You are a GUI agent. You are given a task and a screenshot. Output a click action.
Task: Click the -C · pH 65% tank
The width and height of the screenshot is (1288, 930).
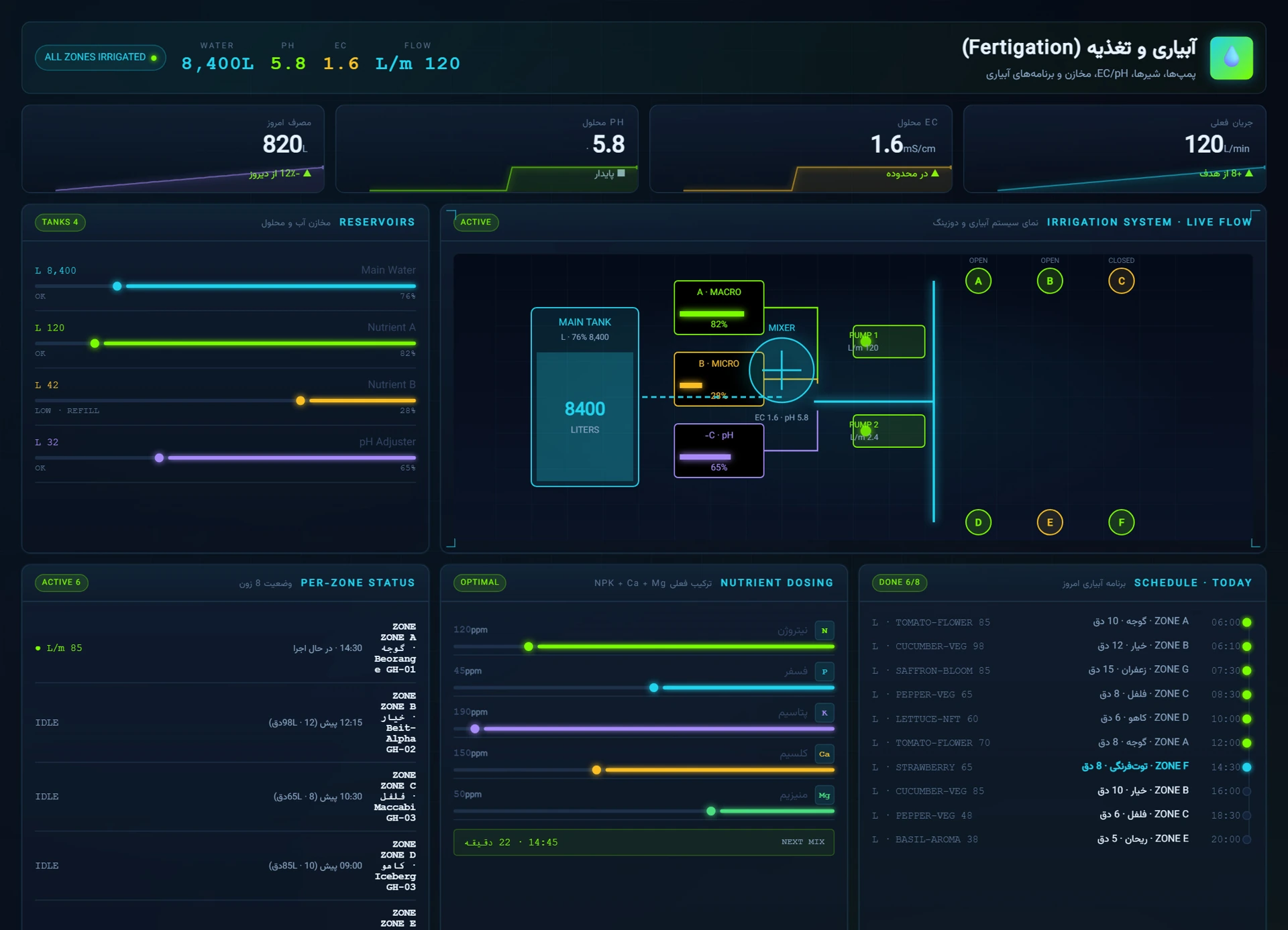[x=719, y=451]
